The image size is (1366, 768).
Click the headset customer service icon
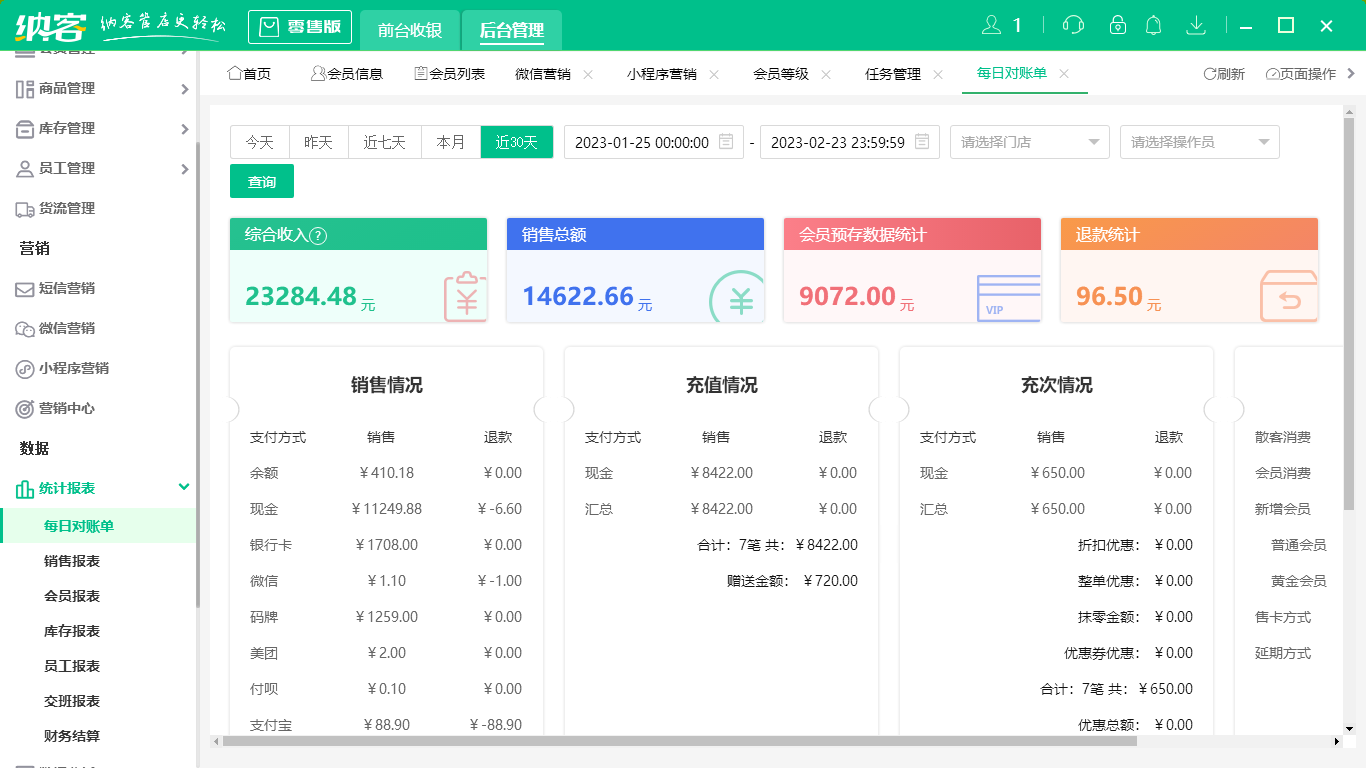(1072, 25)
